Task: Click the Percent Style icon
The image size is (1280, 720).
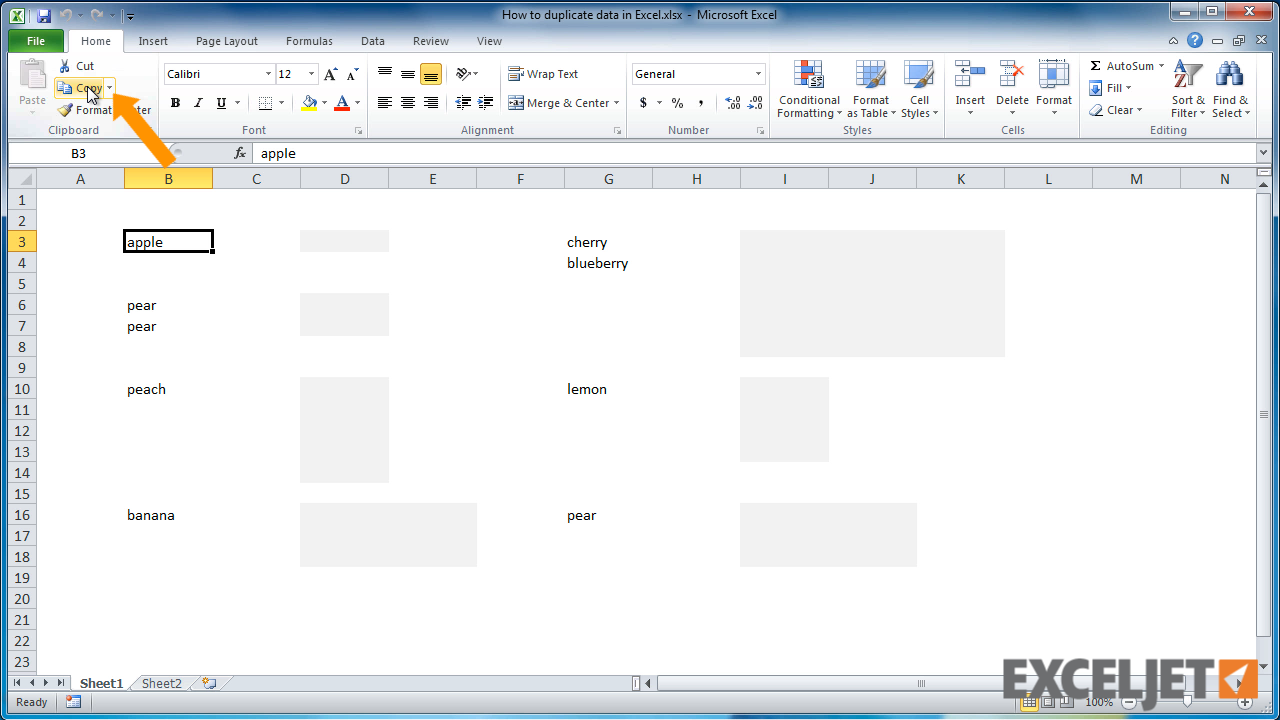Action: (677, 103)
